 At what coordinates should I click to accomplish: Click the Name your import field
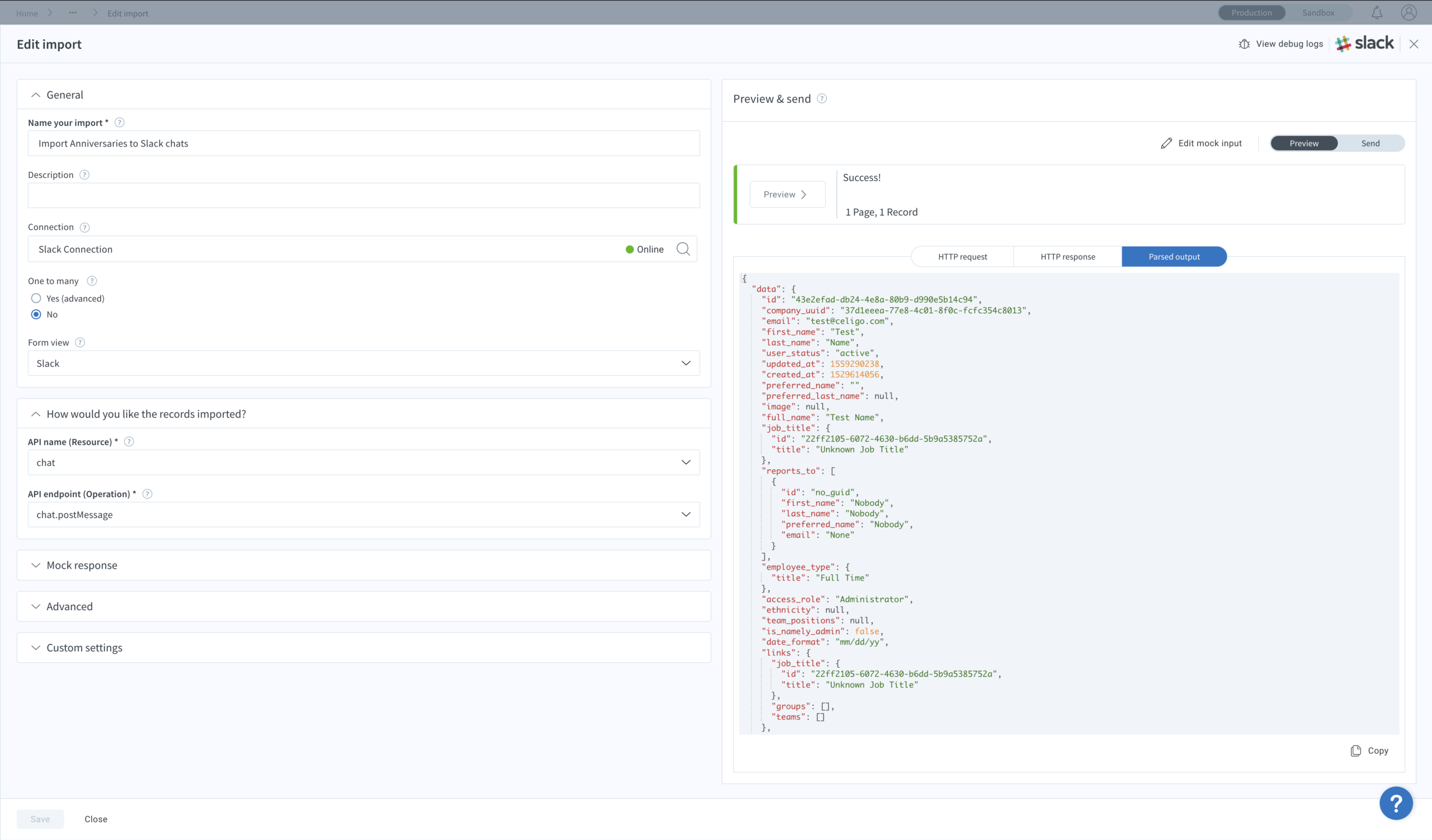[x=364, y=143]
